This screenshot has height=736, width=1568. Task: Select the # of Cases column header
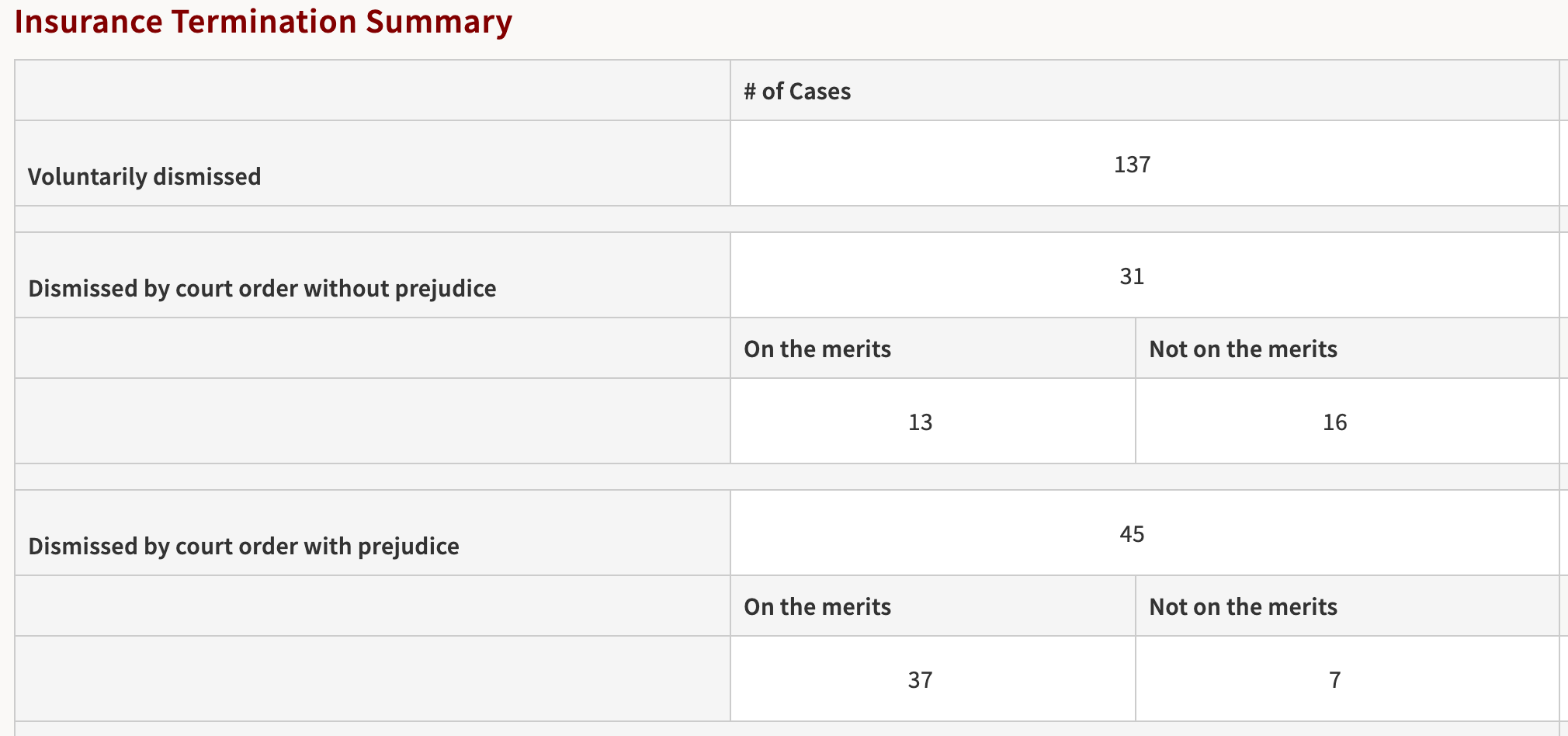[x=797, y=92]
